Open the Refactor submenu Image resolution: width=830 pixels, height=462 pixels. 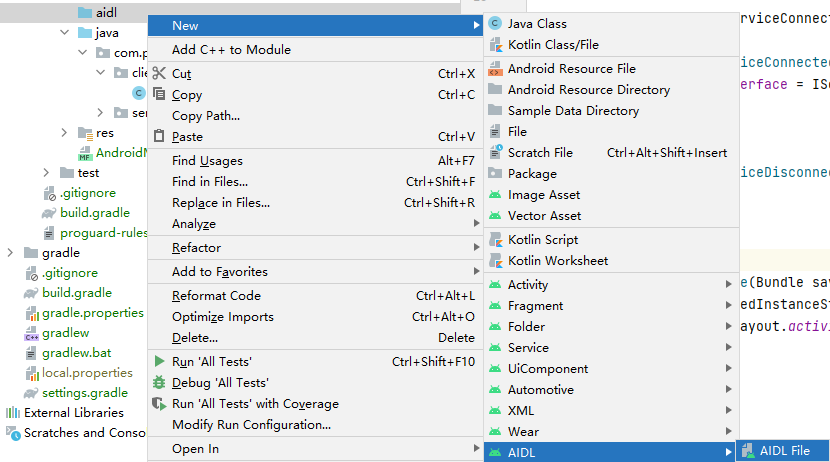pyautogui.click(x=315, y=248)
